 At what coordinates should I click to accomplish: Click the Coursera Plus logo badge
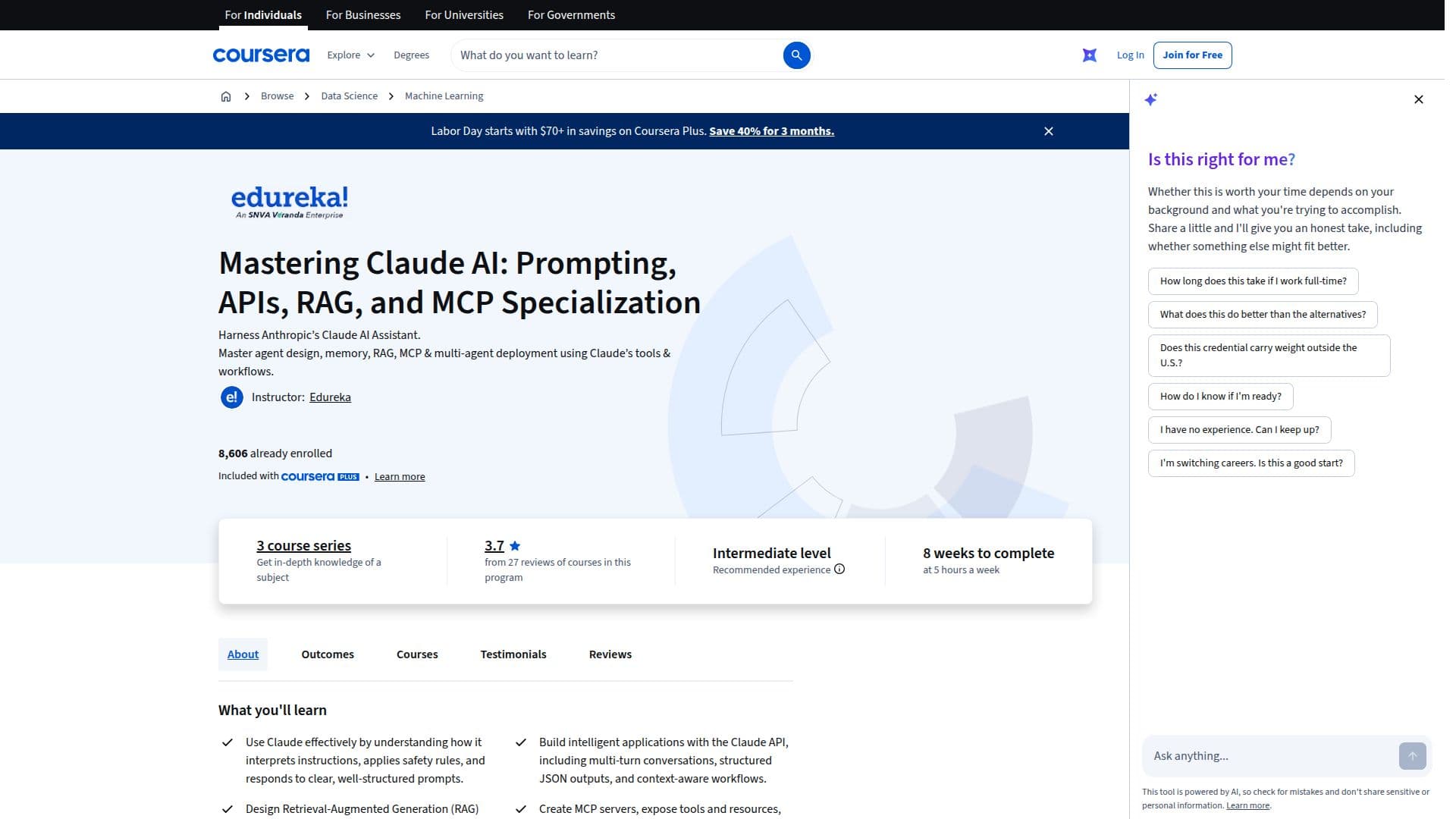pyautogui.click(x=320, y=476)
